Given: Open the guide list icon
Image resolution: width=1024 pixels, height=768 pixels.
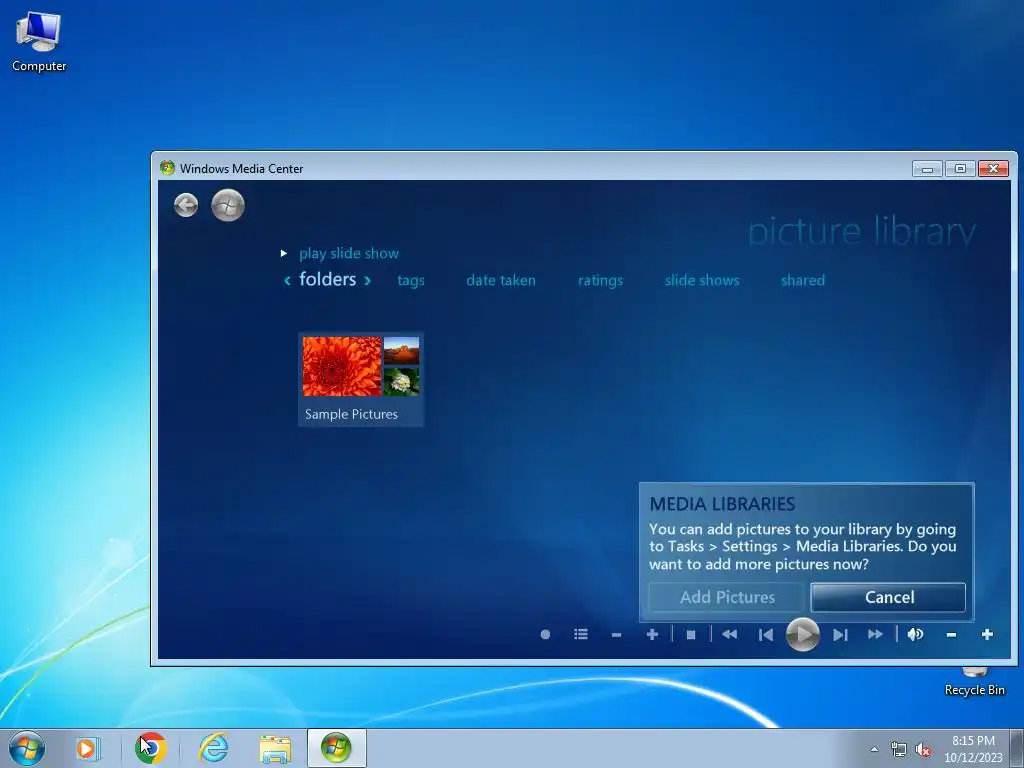Looking at the screenshot, I should (x=581, y=634).
